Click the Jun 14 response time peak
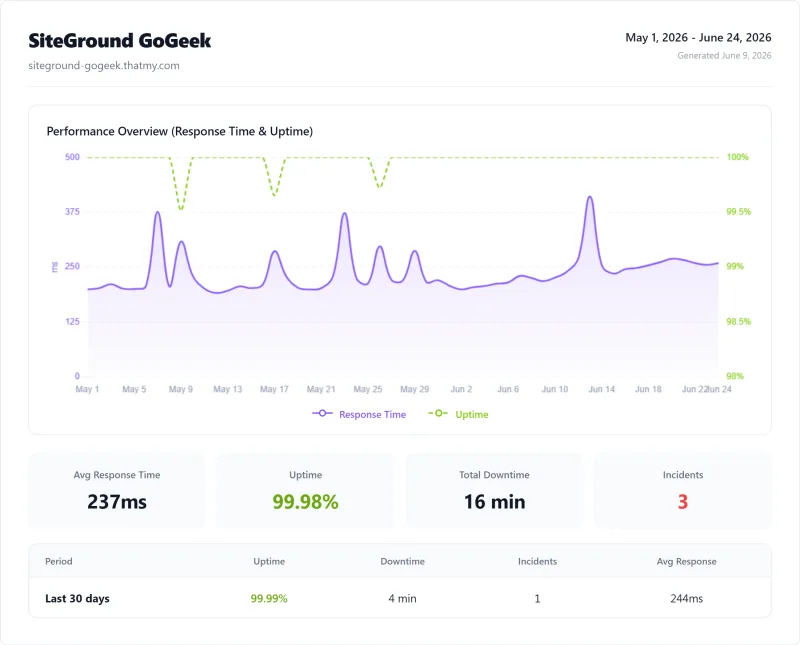 point(590,197)
